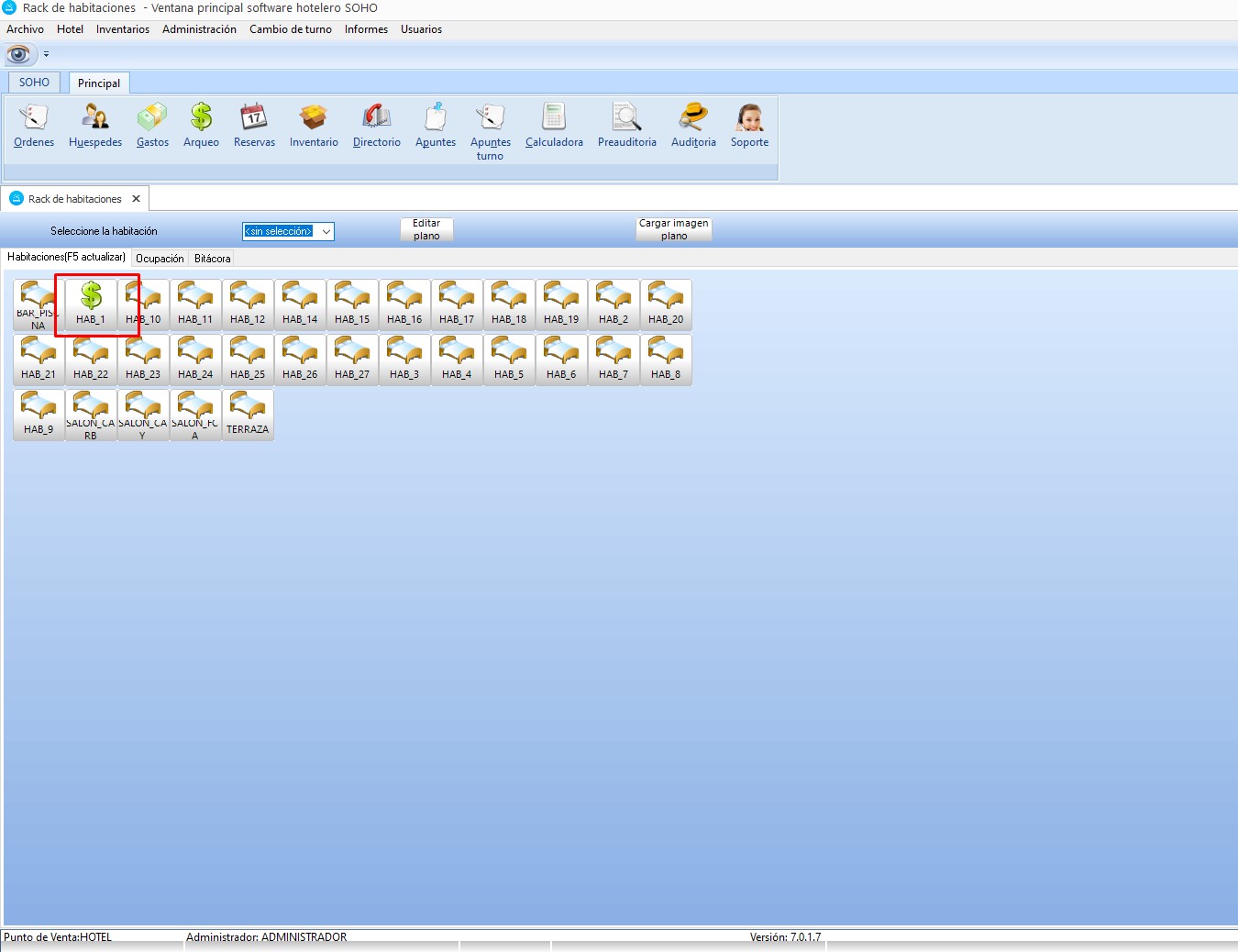Select the TERRAZA room tile
The image size is (1238, 952).
point(248,415)
